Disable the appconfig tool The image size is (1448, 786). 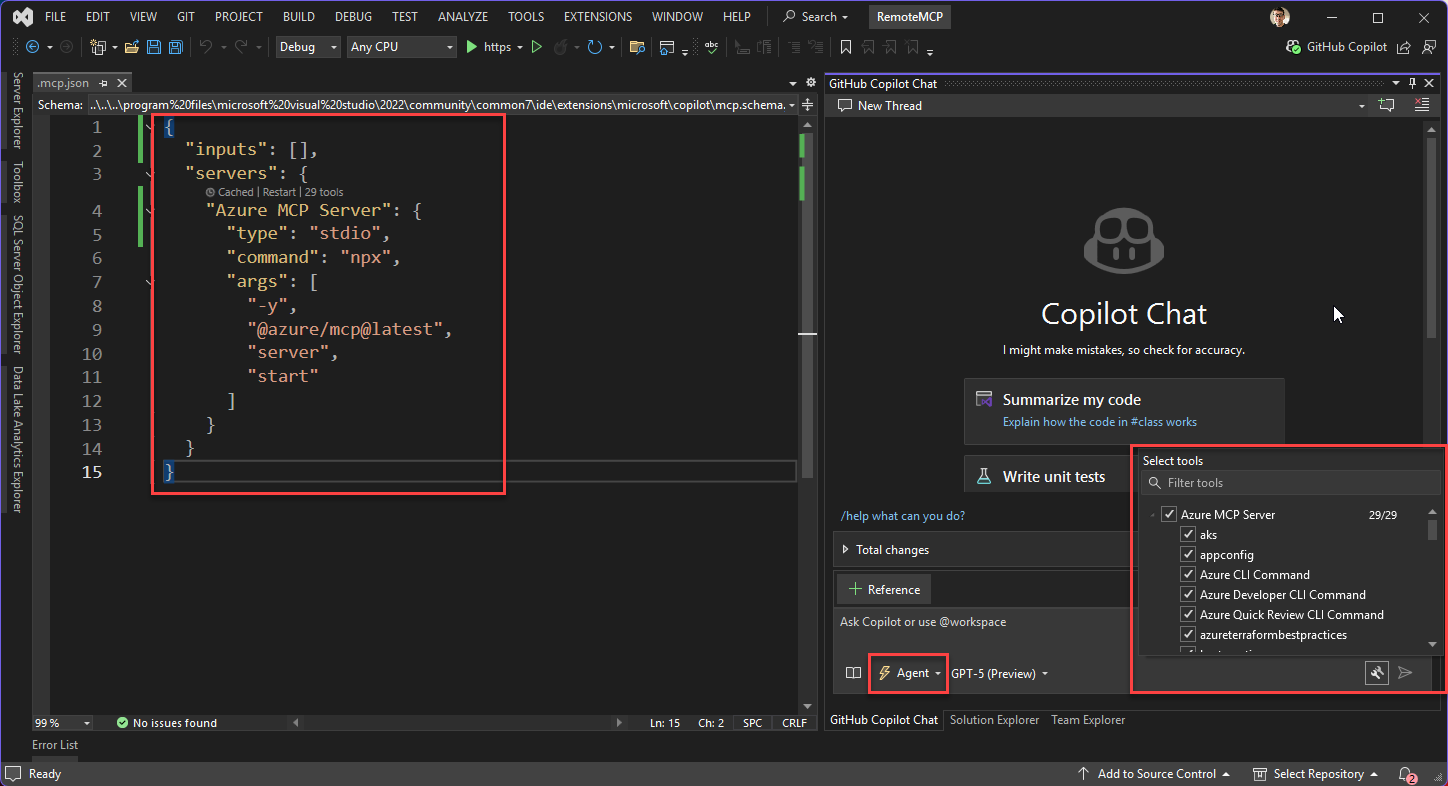point(1188,554)
